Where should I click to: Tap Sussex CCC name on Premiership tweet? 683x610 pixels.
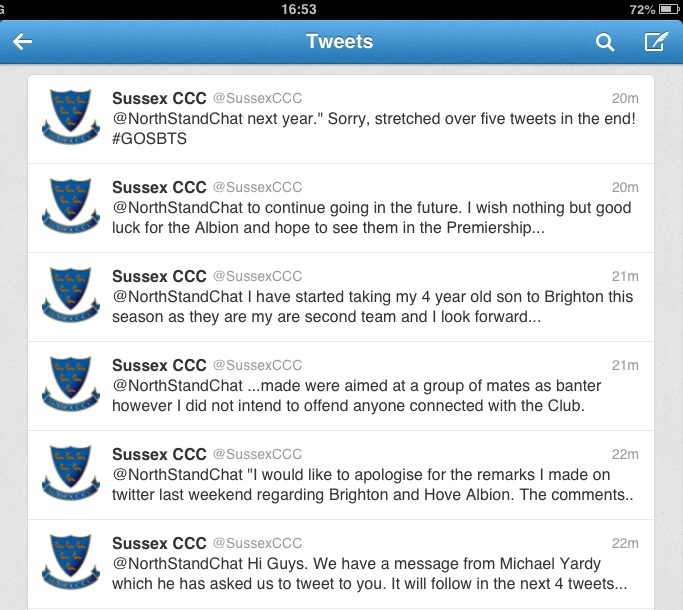(x=159, y=187)
